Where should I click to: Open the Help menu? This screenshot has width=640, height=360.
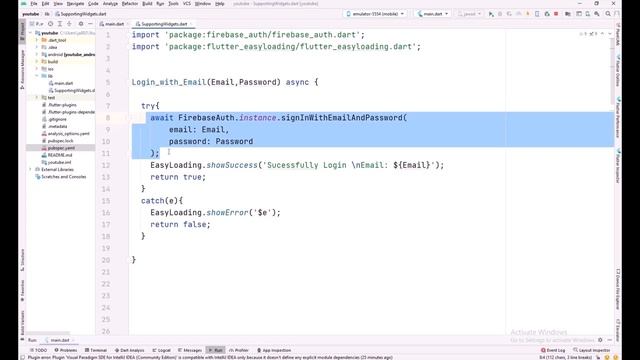pos(220,4)
